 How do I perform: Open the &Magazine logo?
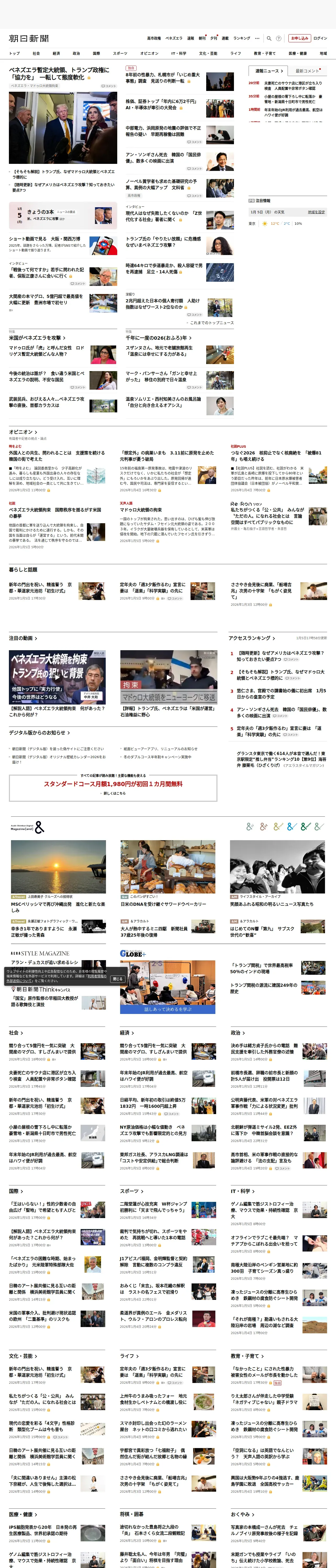(x=27, y=827)
